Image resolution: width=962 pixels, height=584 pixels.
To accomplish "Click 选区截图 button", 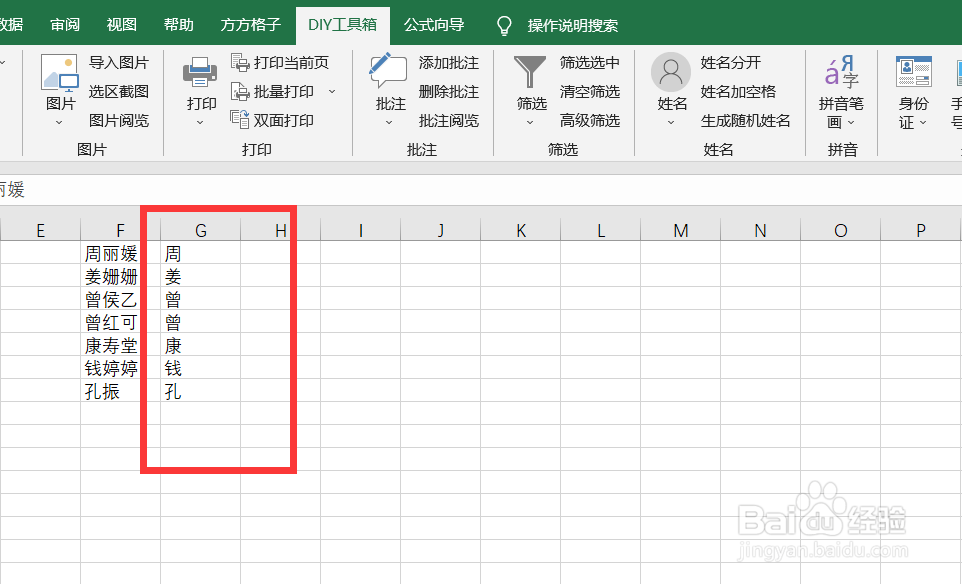I will pyautogui.click(x=119, y=91).
